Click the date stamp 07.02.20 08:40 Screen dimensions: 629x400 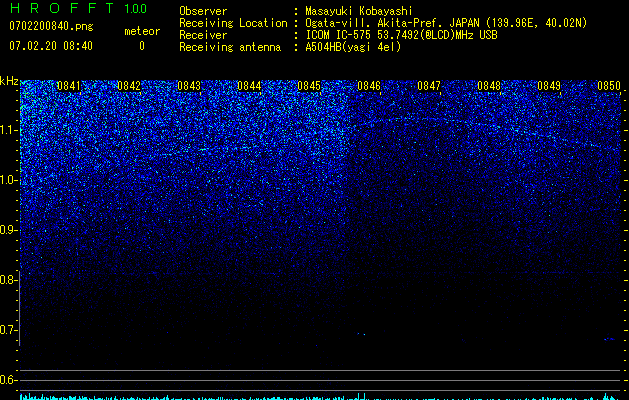[51, 46]
